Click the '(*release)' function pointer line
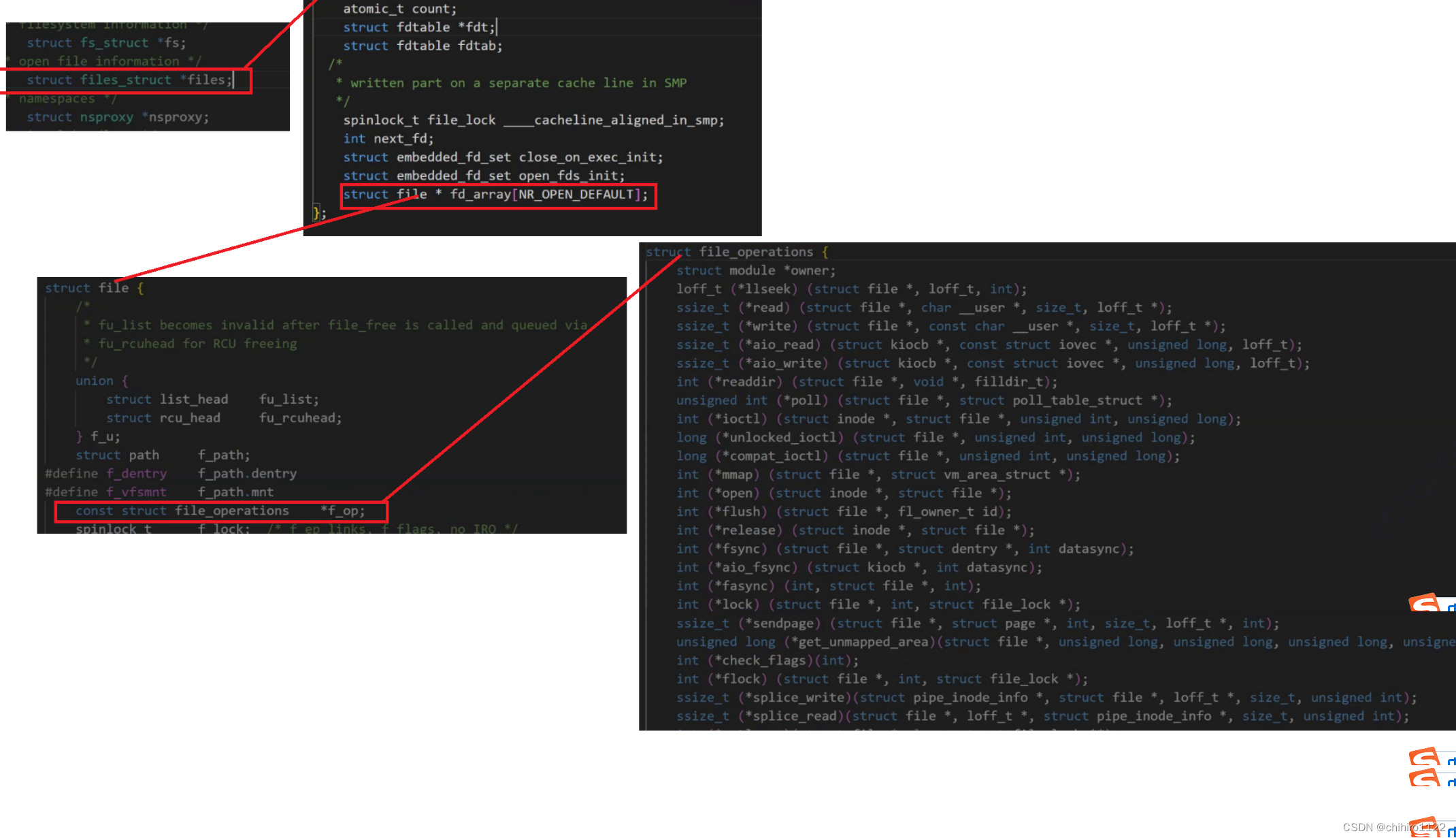This screenshot has width=1456, height=838. pyautogui.click(x=855, y=530)
